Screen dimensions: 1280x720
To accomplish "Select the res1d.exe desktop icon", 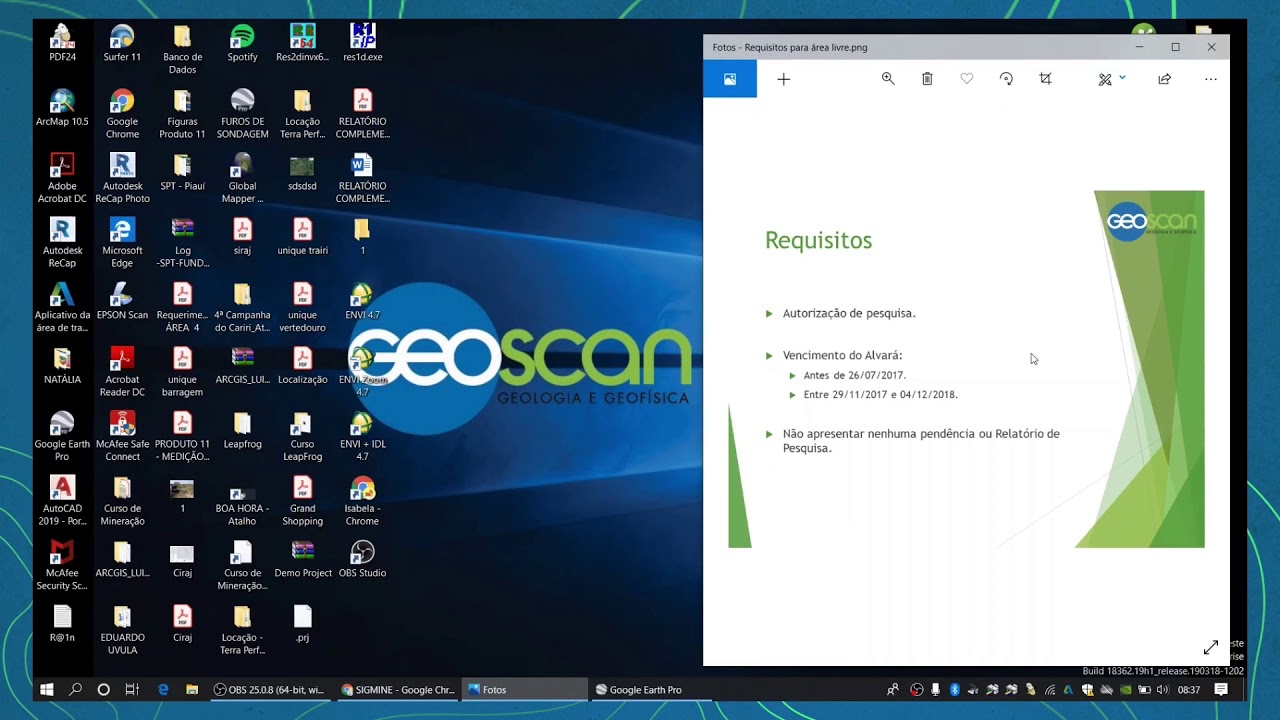I will (362, 43).
